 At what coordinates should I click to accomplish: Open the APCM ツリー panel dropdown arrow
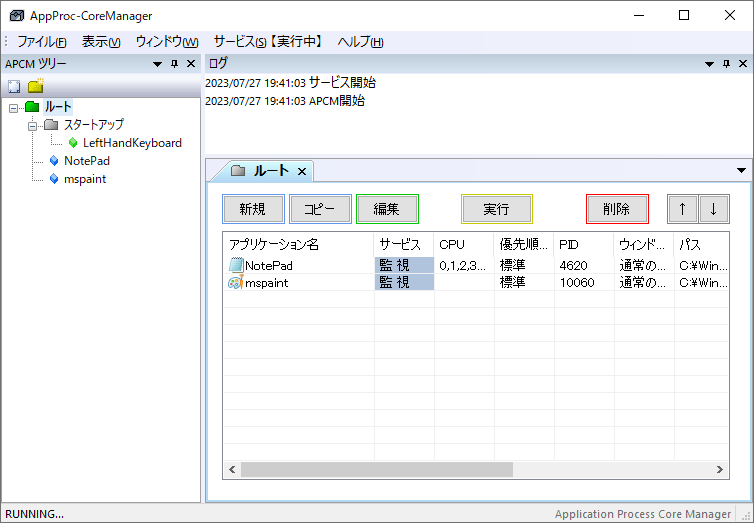[x=157, y=64]
